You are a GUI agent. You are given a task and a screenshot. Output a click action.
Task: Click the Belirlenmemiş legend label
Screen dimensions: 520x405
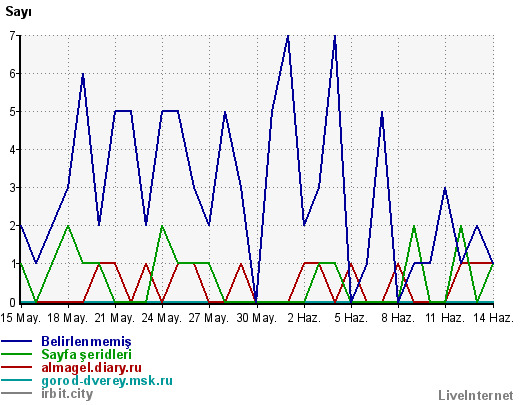coord(86,341)
